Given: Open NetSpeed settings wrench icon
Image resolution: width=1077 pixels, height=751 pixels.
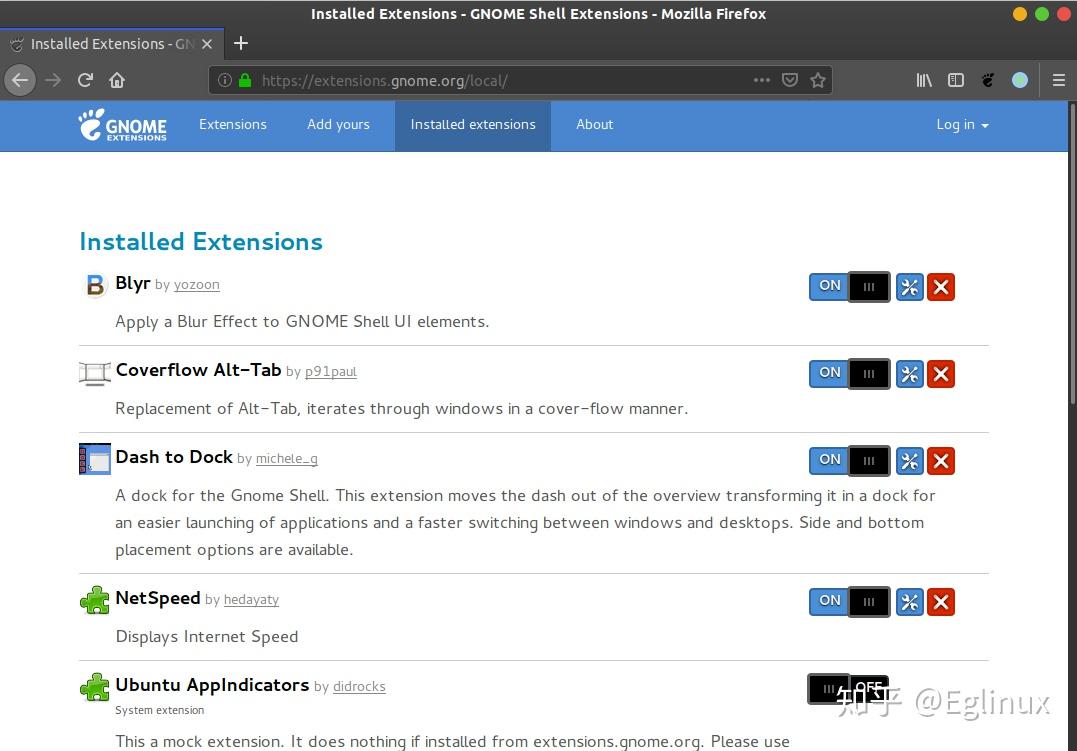Looking at the screenshot, I should pyautogui.click(x=909, y=602).
